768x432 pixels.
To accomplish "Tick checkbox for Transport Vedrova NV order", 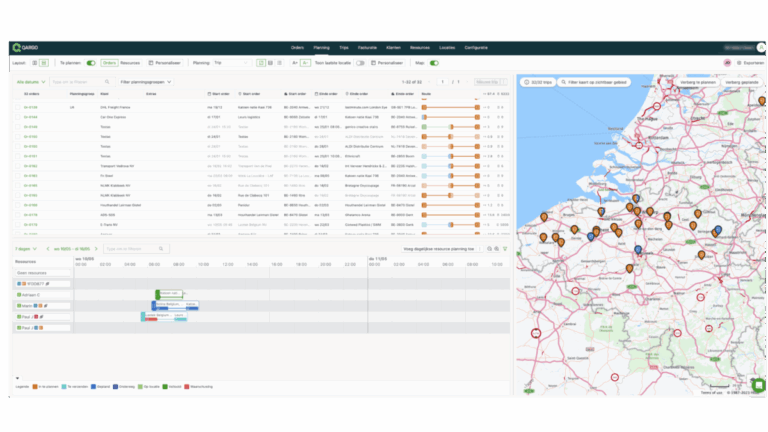I will (x=18, y=166).
